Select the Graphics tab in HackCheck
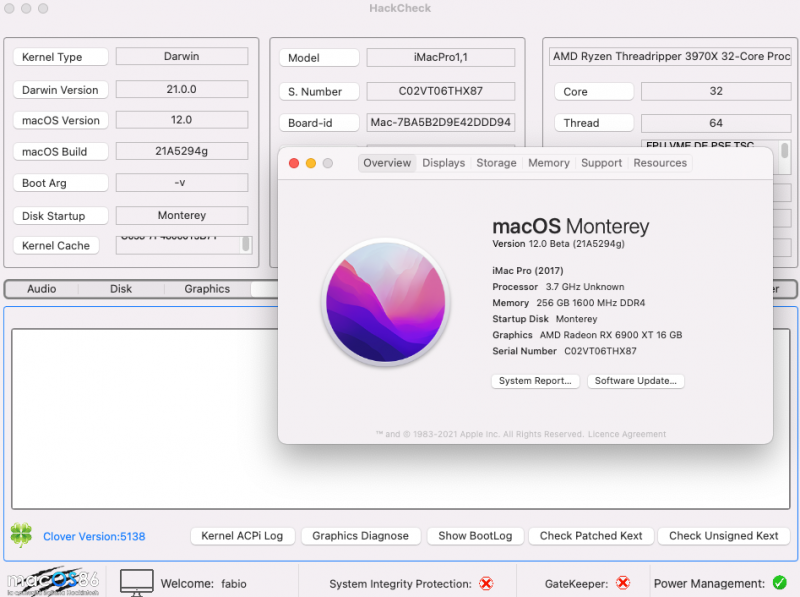Image resolution: width=800 pixels, height=597 pixels. 207,289
